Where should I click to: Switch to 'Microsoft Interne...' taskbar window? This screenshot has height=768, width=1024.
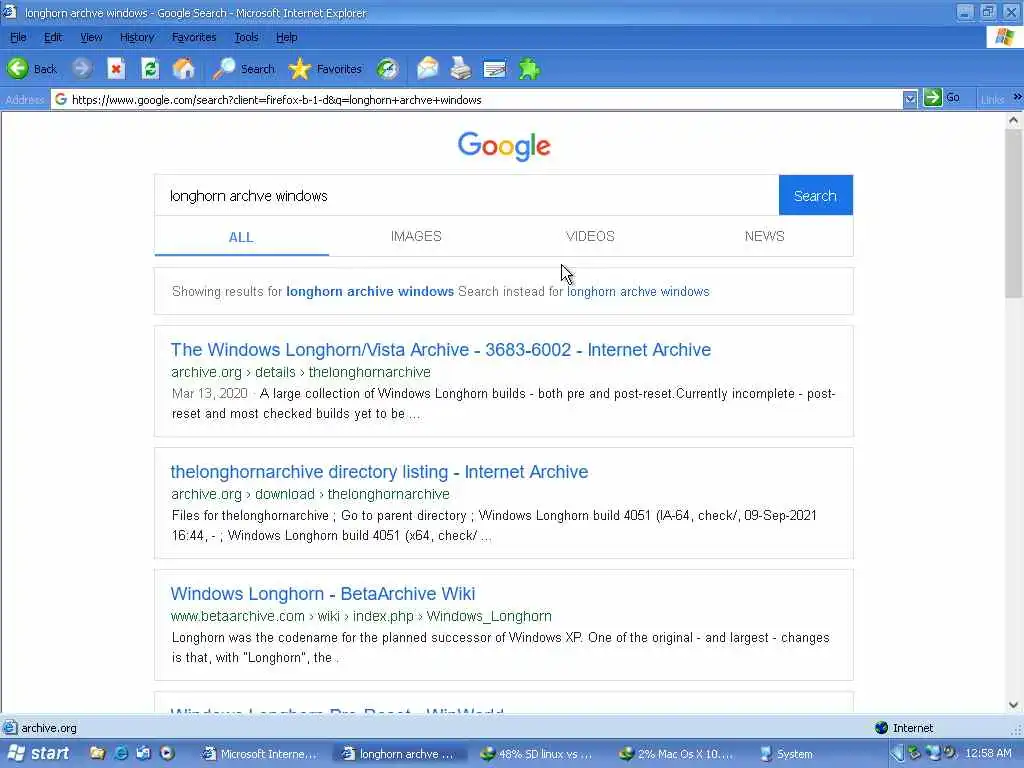(260, 754)
